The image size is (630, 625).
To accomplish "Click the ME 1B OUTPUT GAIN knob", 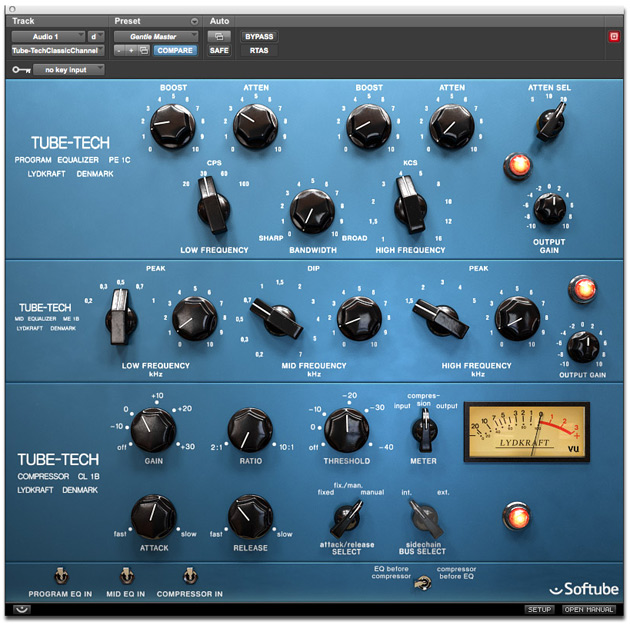I will coord(583,347).
